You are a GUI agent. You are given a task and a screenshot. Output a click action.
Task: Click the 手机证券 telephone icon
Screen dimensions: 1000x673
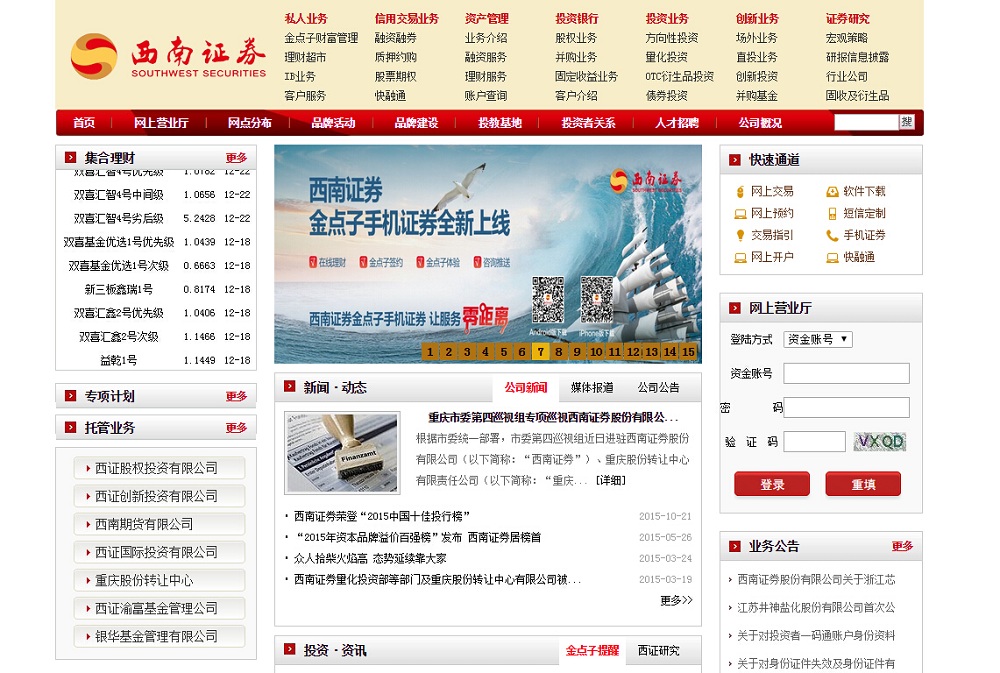pyautogui.click(x=832, y=235)
